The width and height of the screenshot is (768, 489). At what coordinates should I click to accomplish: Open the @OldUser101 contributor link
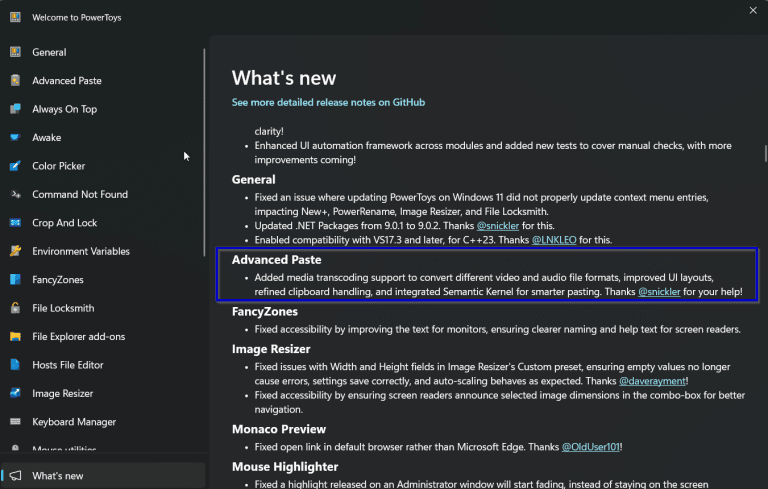tap(590, 447)
